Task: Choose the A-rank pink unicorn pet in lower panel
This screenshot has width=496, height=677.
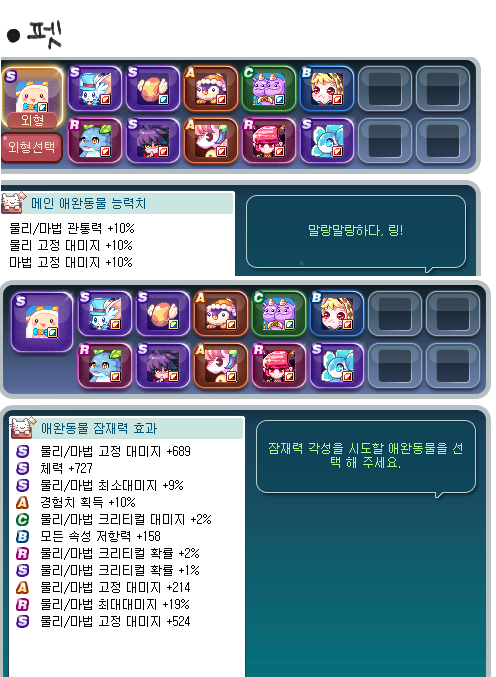Action: coord(221,366)
